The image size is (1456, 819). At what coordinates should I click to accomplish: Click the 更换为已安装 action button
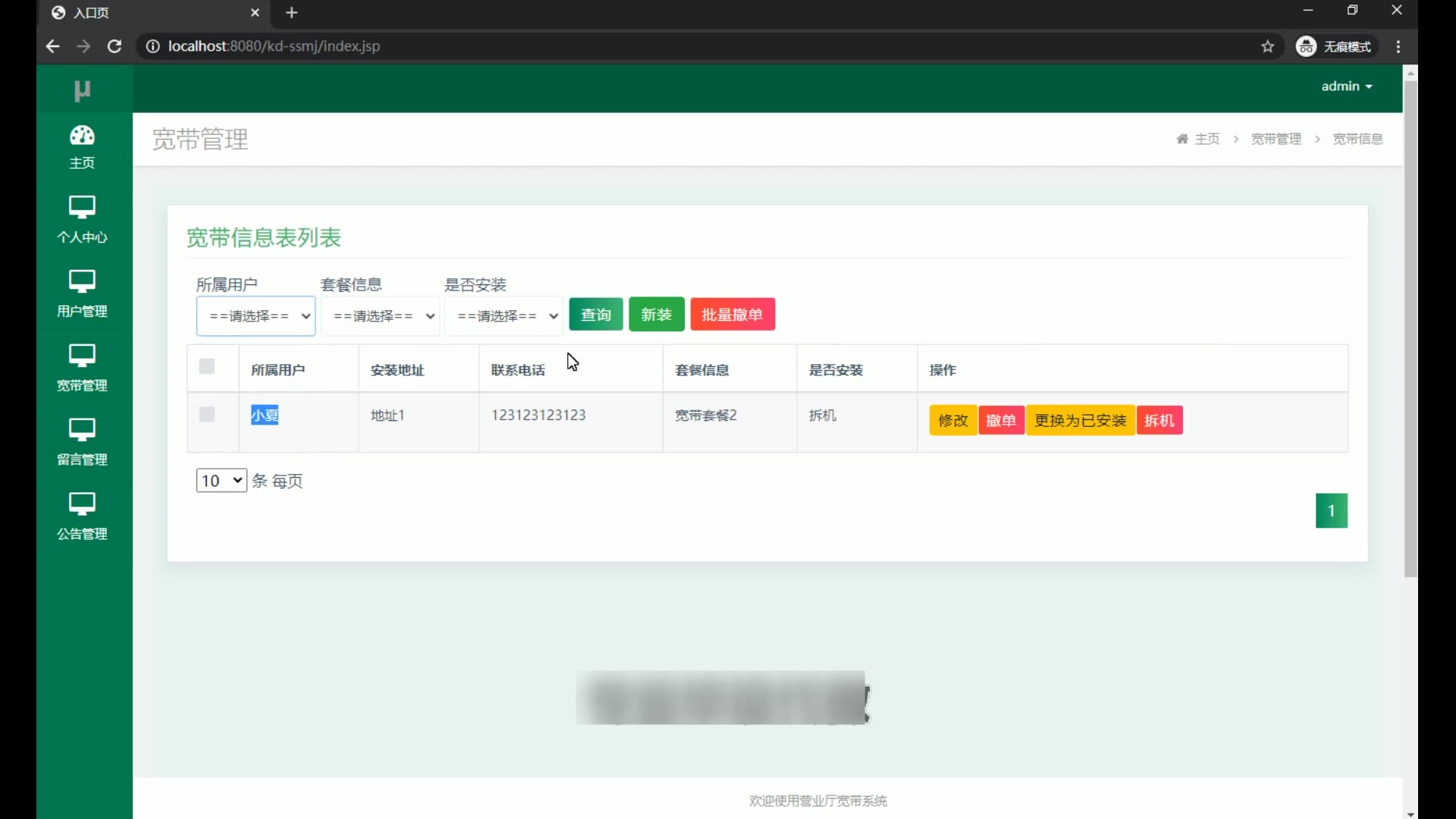click(1080, 421)
